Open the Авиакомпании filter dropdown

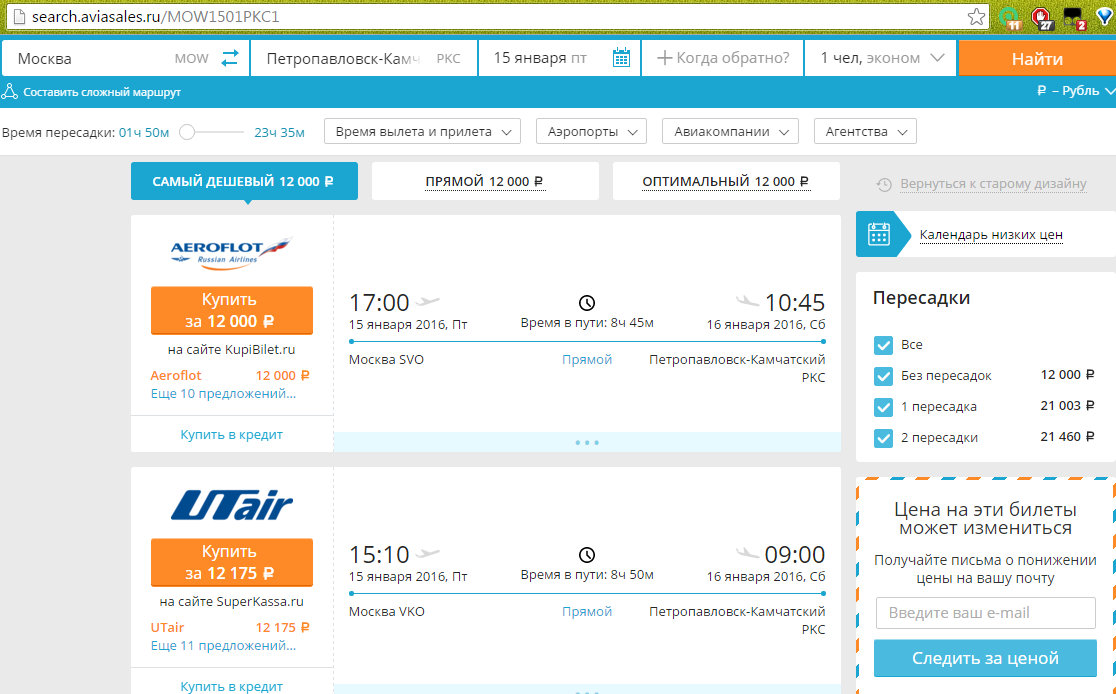coord(730,132)
